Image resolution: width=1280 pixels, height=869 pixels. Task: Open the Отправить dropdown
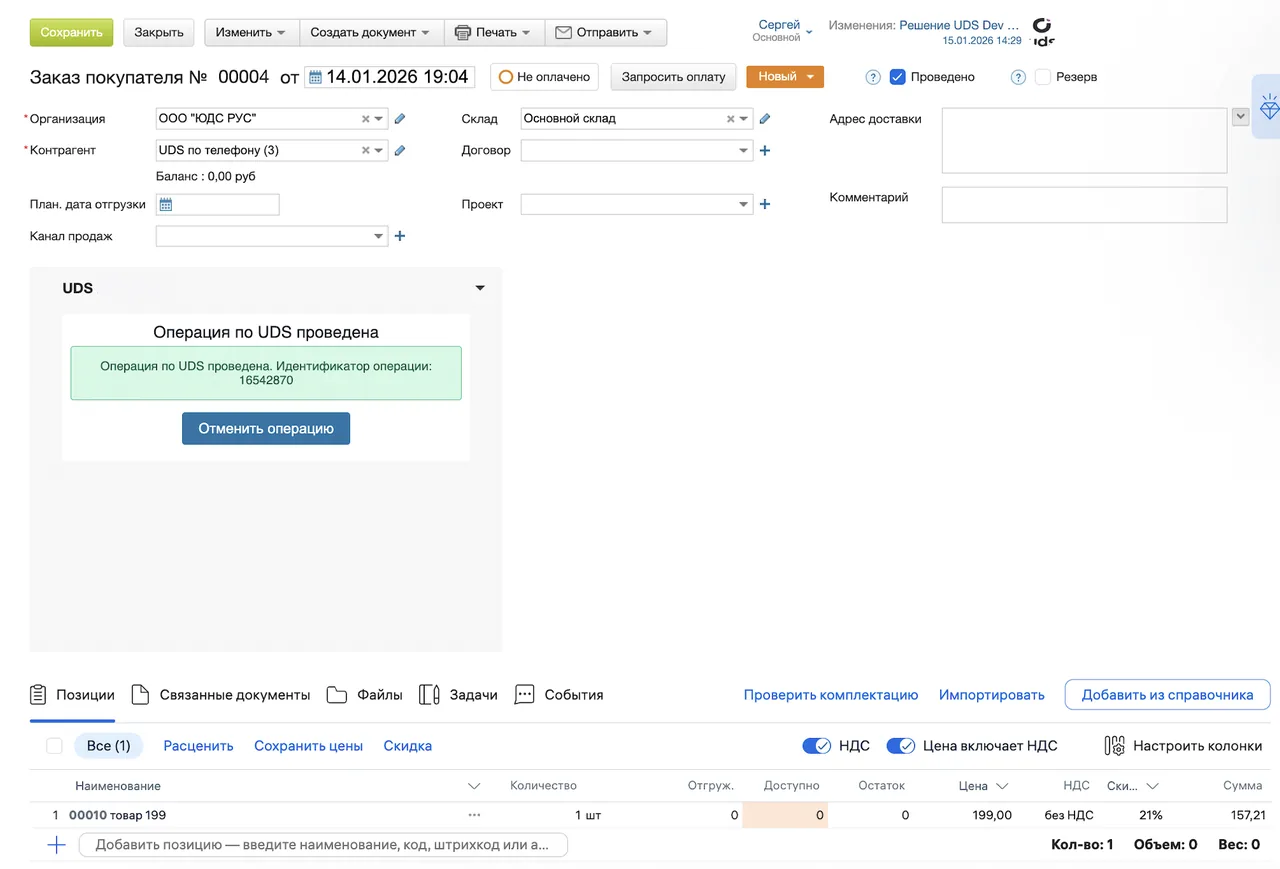pyautogui.click(x=604, y=32)
